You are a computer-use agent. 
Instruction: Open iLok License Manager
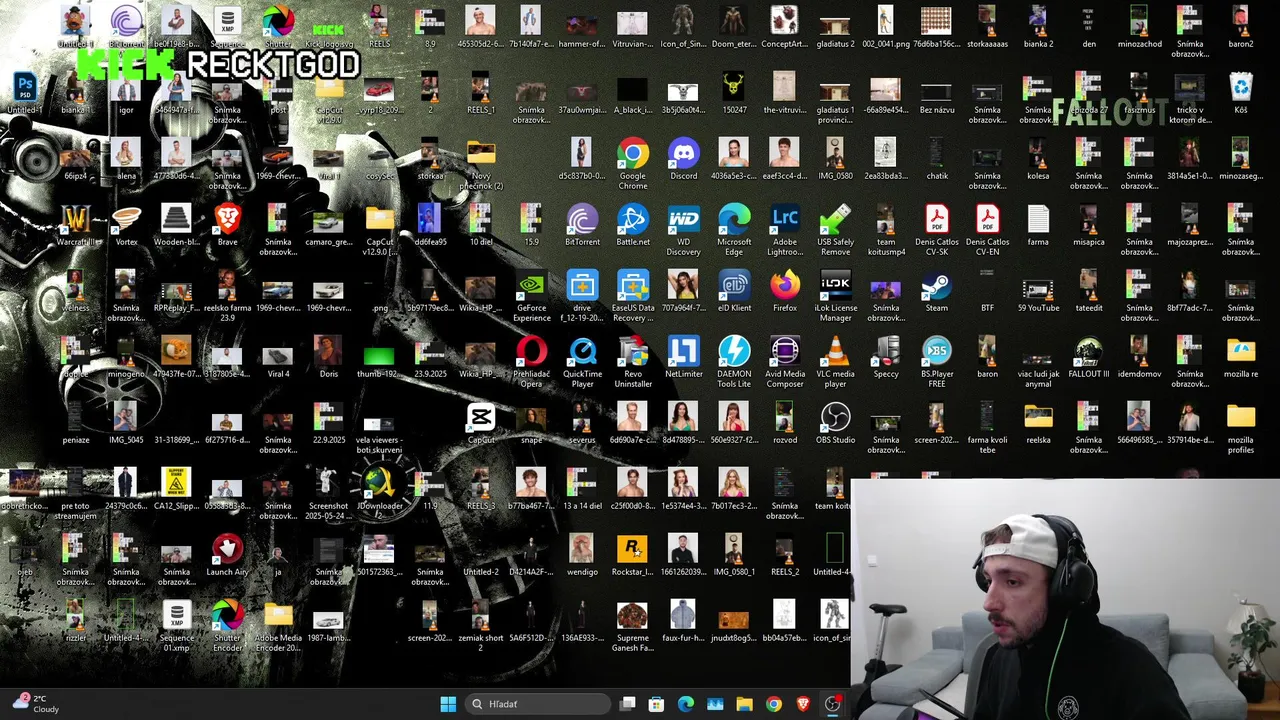click(835, 297)
